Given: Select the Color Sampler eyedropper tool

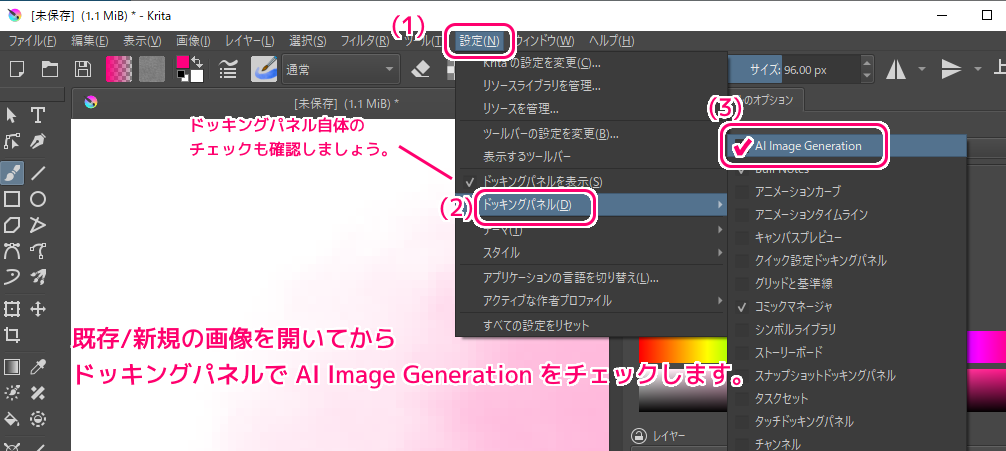Looking at the screenshot, I should point(38,367).
